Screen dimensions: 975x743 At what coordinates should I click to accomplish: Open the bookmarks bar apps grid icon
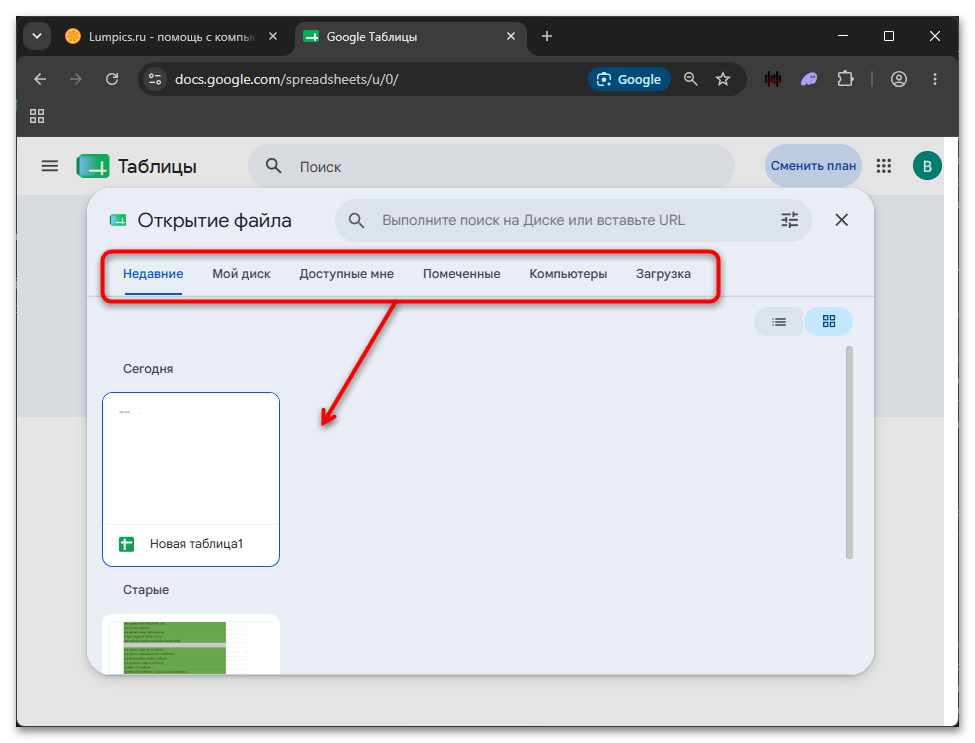pos(37,116)
